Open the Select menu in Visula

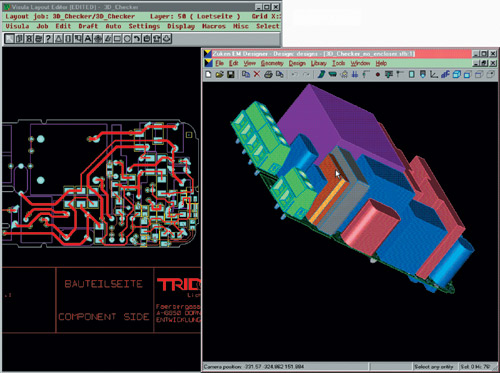pyautogui.click(x=268, y=26)
